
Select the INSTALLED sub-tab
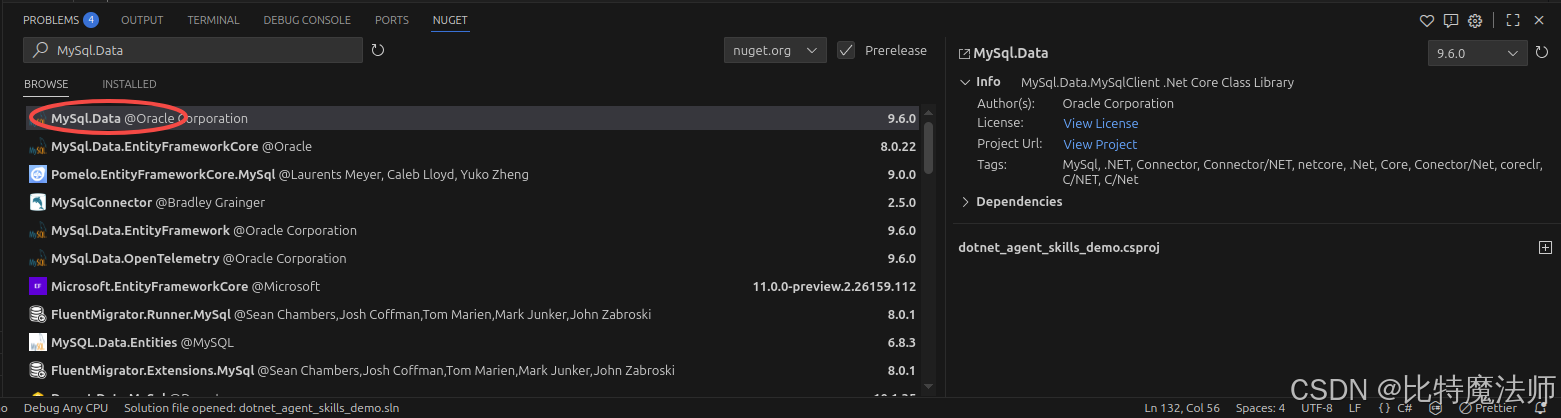click(x=129, y=84)
